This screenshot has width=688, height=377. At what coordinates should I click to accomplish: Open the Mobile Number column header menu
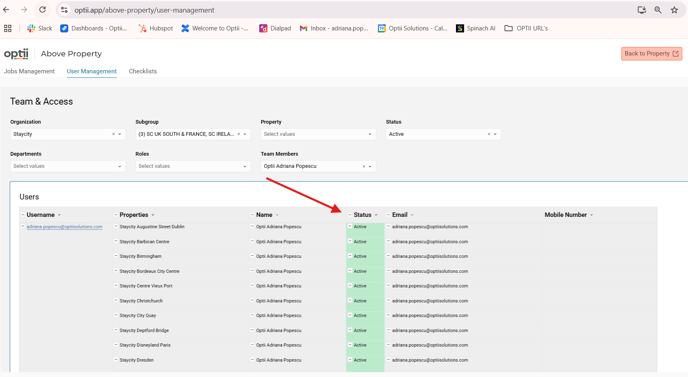(x=591, y=215)
